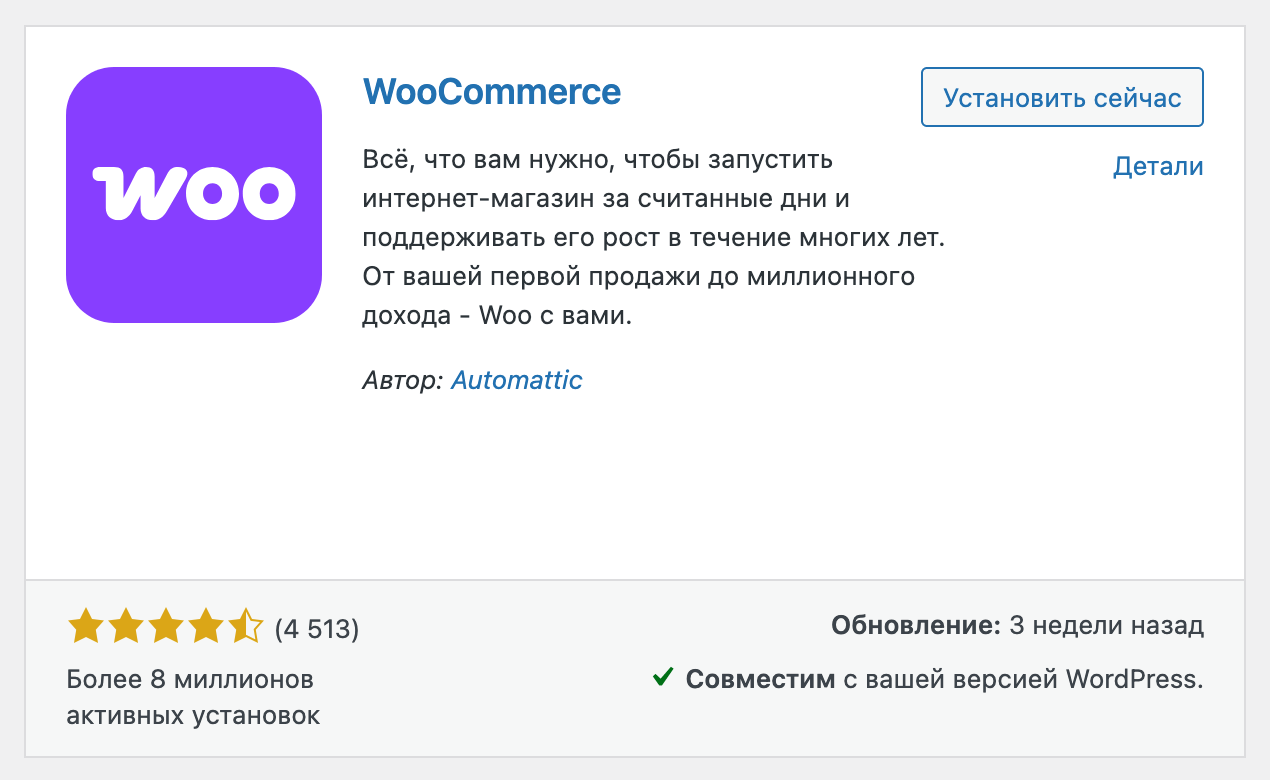Click the italic "Автор:" label
1270x780 pixels.
tap(402, 380)
